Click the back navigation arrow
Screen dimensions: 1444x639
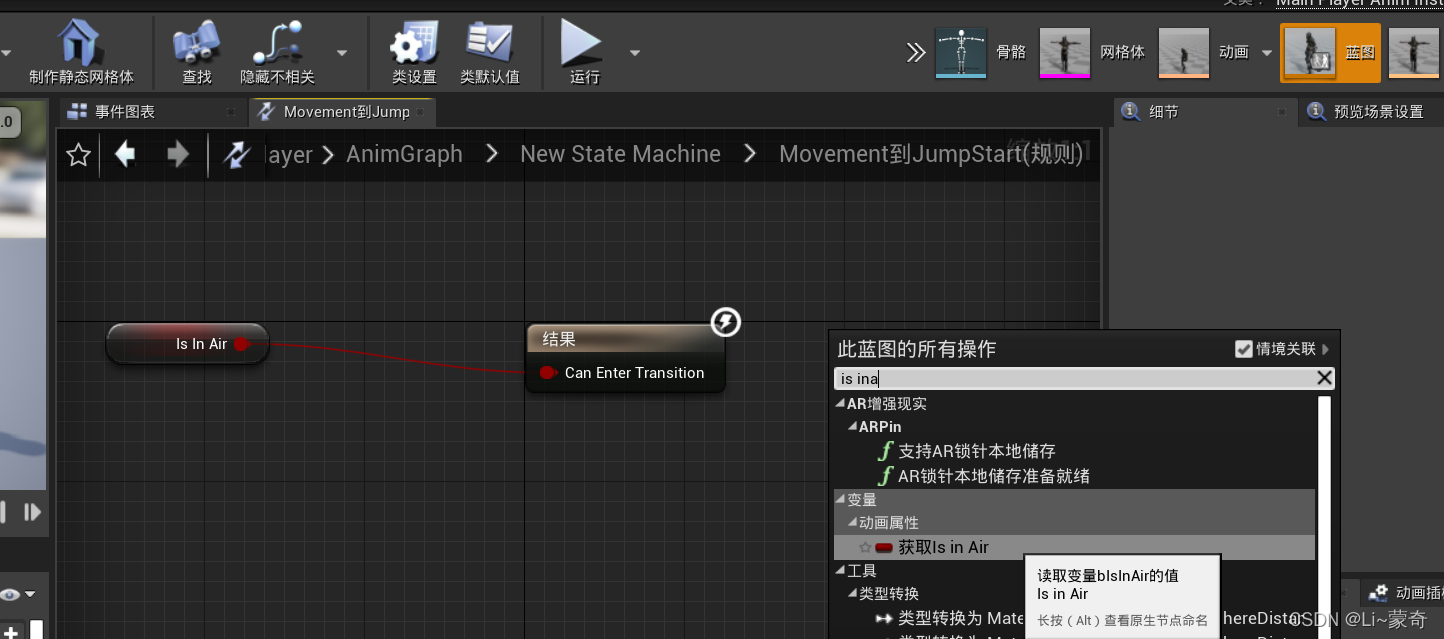125,154
